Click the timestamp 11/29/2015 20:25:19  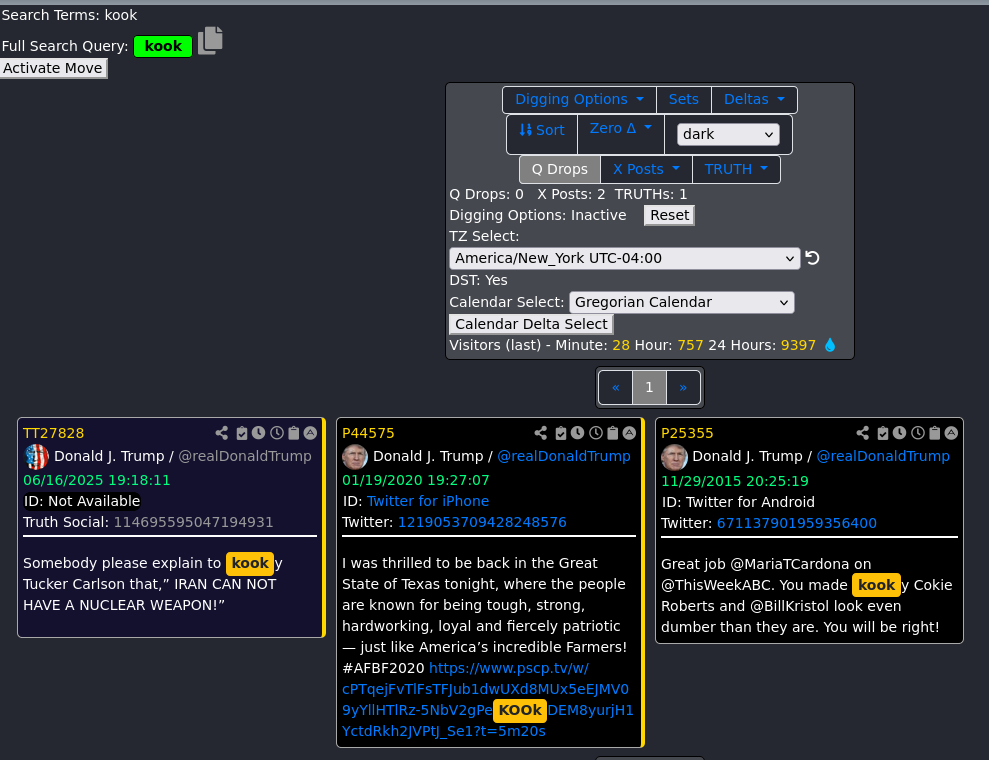pos(735,481)
